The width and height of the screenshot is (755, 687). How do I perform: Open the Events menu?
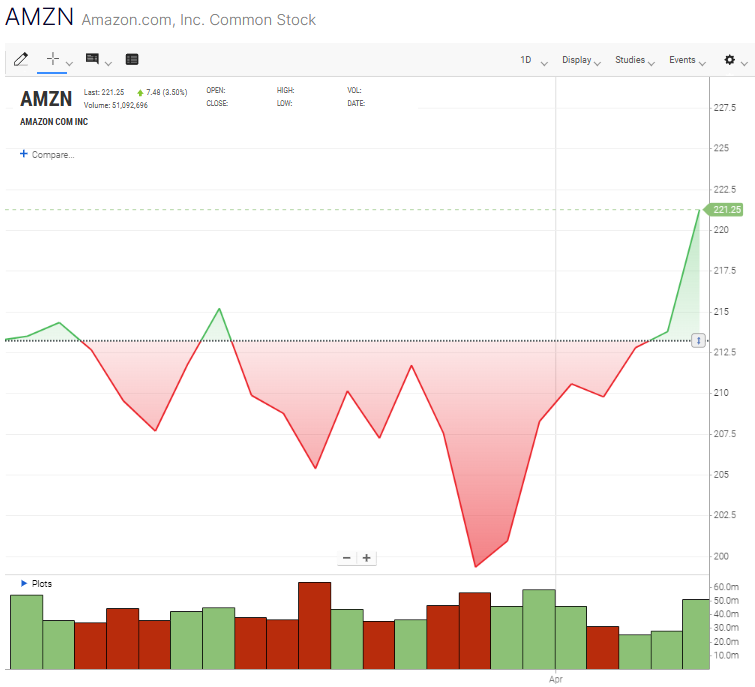(686, 61)
